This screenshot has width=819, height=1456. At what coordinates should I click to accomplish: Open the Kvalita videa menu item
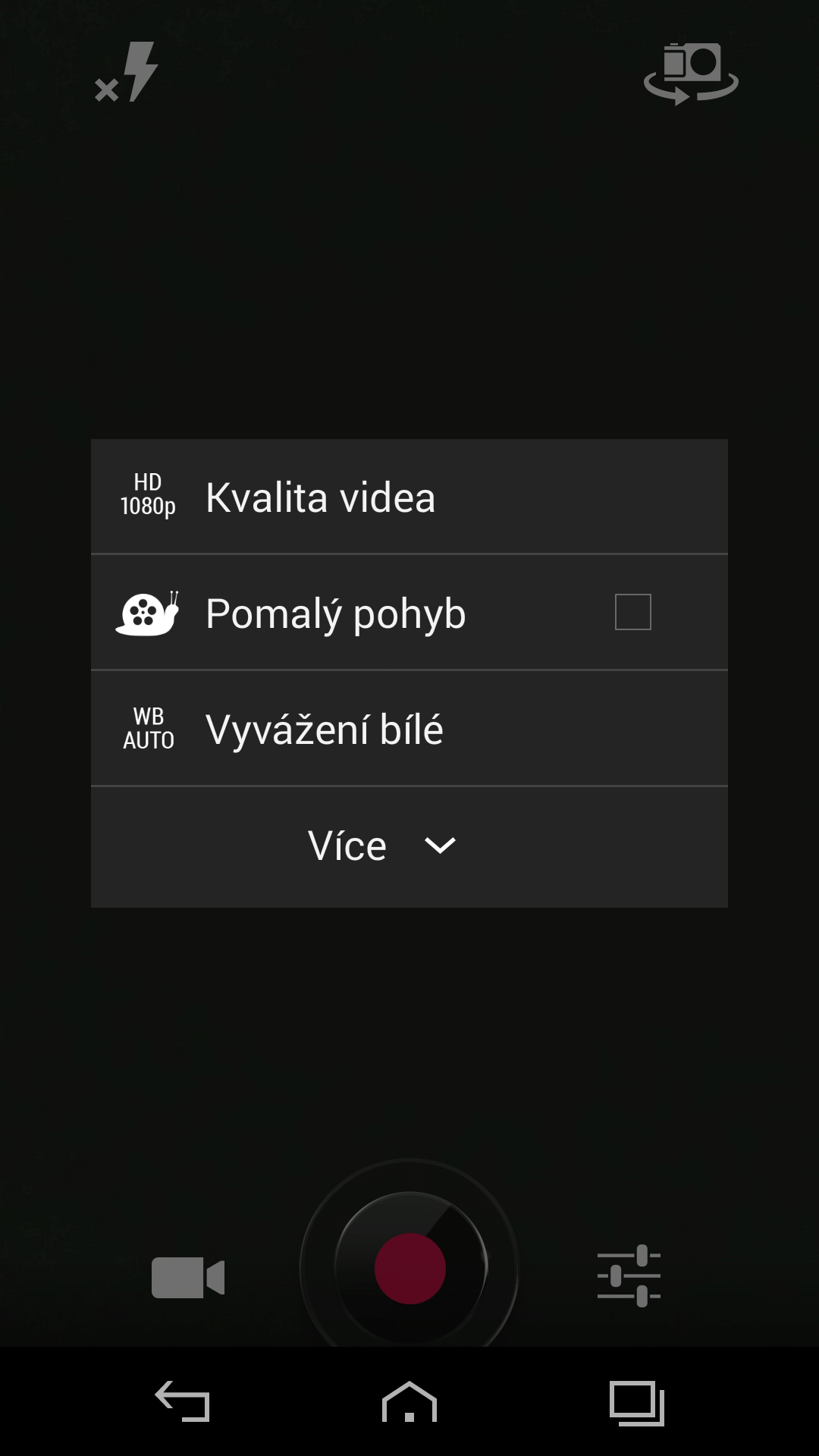(x=409, y=497)
